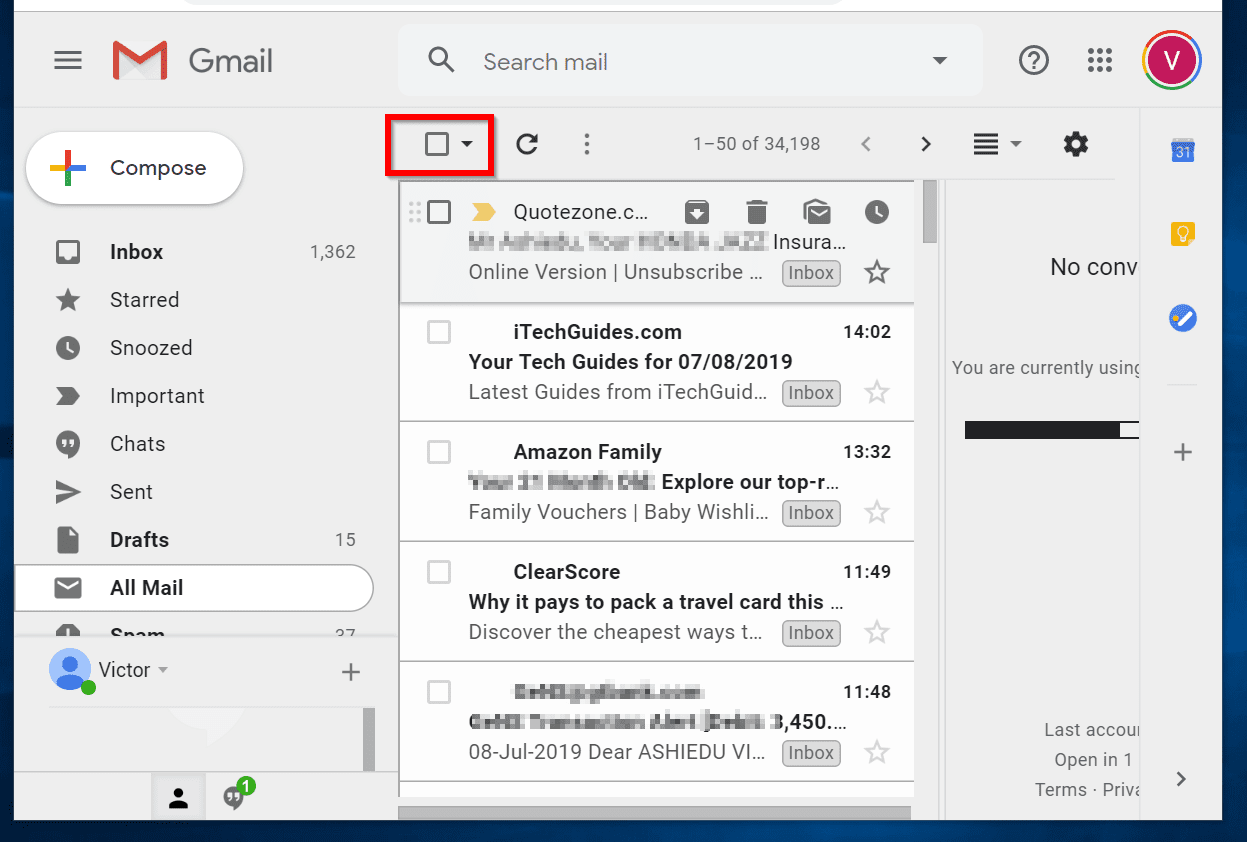This screenshot has width=1247, height=842.
Task: Open Google Tasks in the side panel
Action: click(x=1182, y=318)
